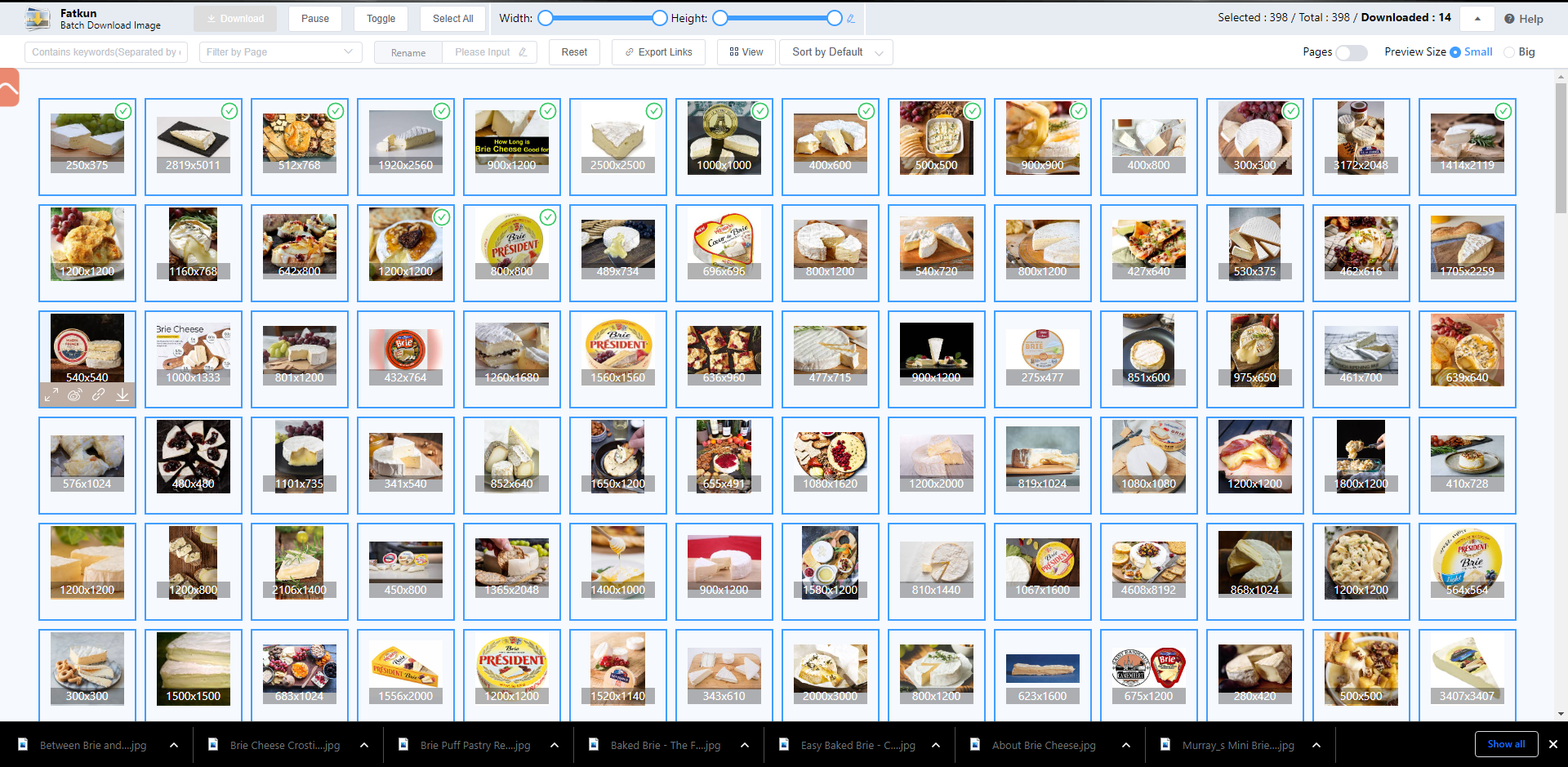Collapse the toolbar with the up-arrow button

(x=1477, y=18)
